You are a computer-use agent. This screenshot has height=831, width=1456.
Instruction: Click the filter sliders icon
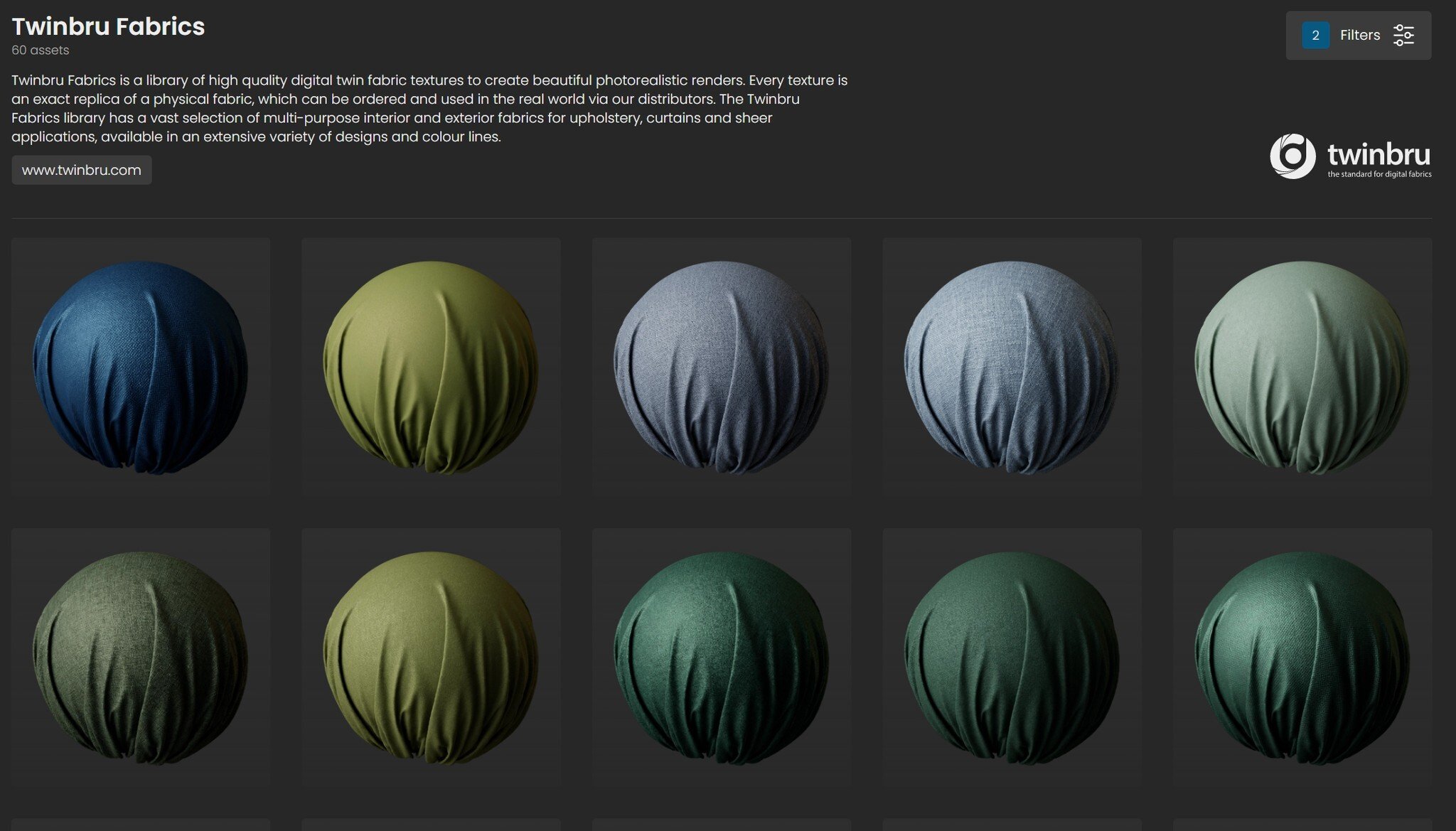point(1403,36)
